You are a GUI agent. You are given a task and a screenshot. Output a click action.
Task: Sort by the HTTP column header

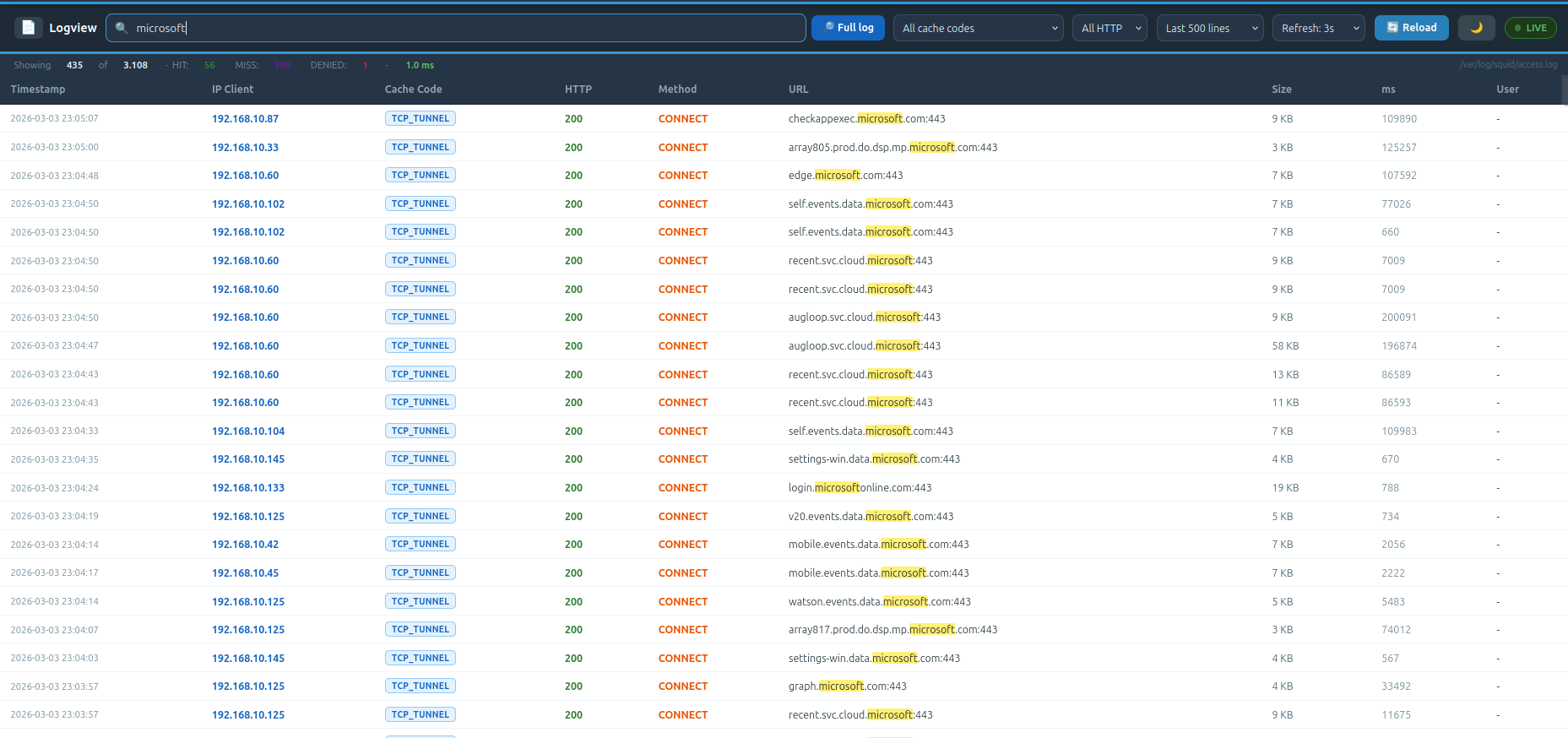pos(578,89)
